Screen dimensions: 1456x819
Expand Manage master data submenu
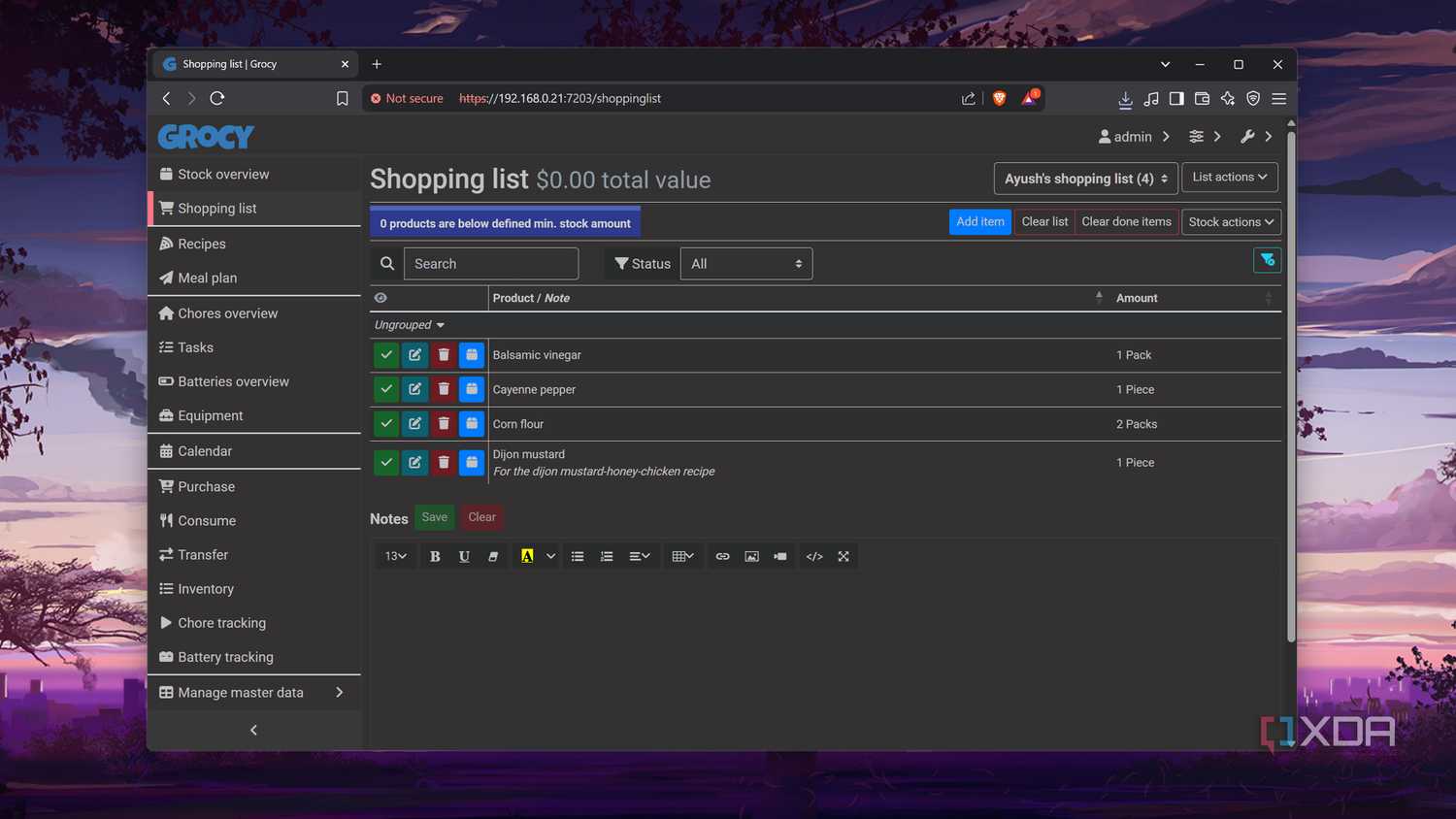point(254,692)
